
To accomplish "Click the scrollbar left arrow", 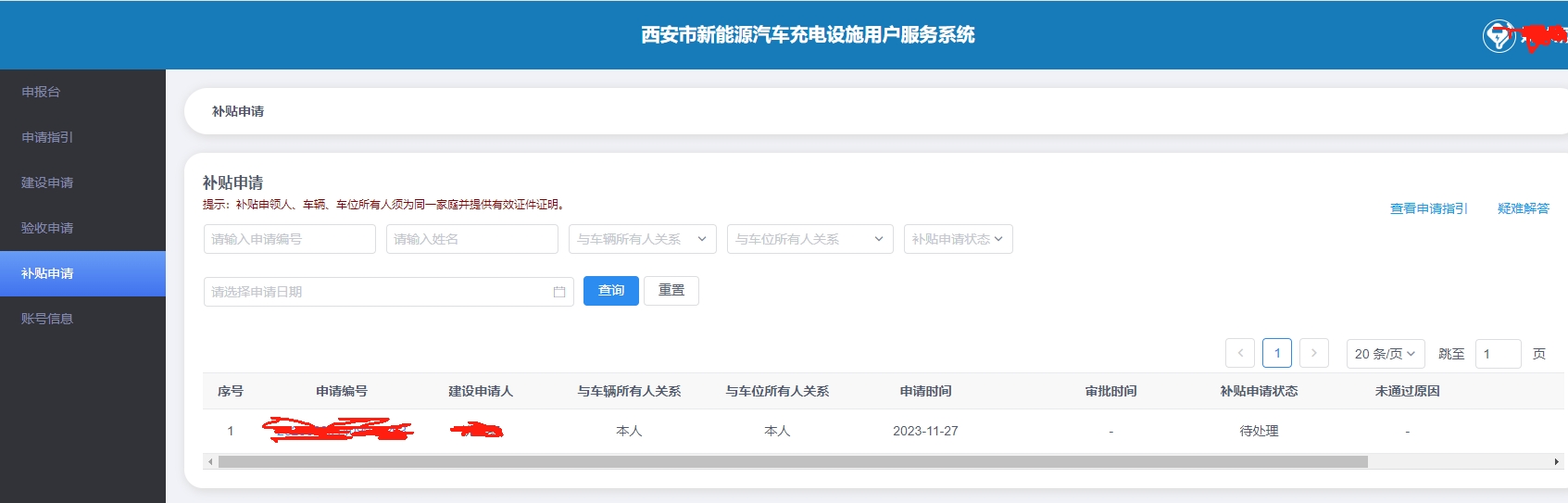I will (210, 461).
